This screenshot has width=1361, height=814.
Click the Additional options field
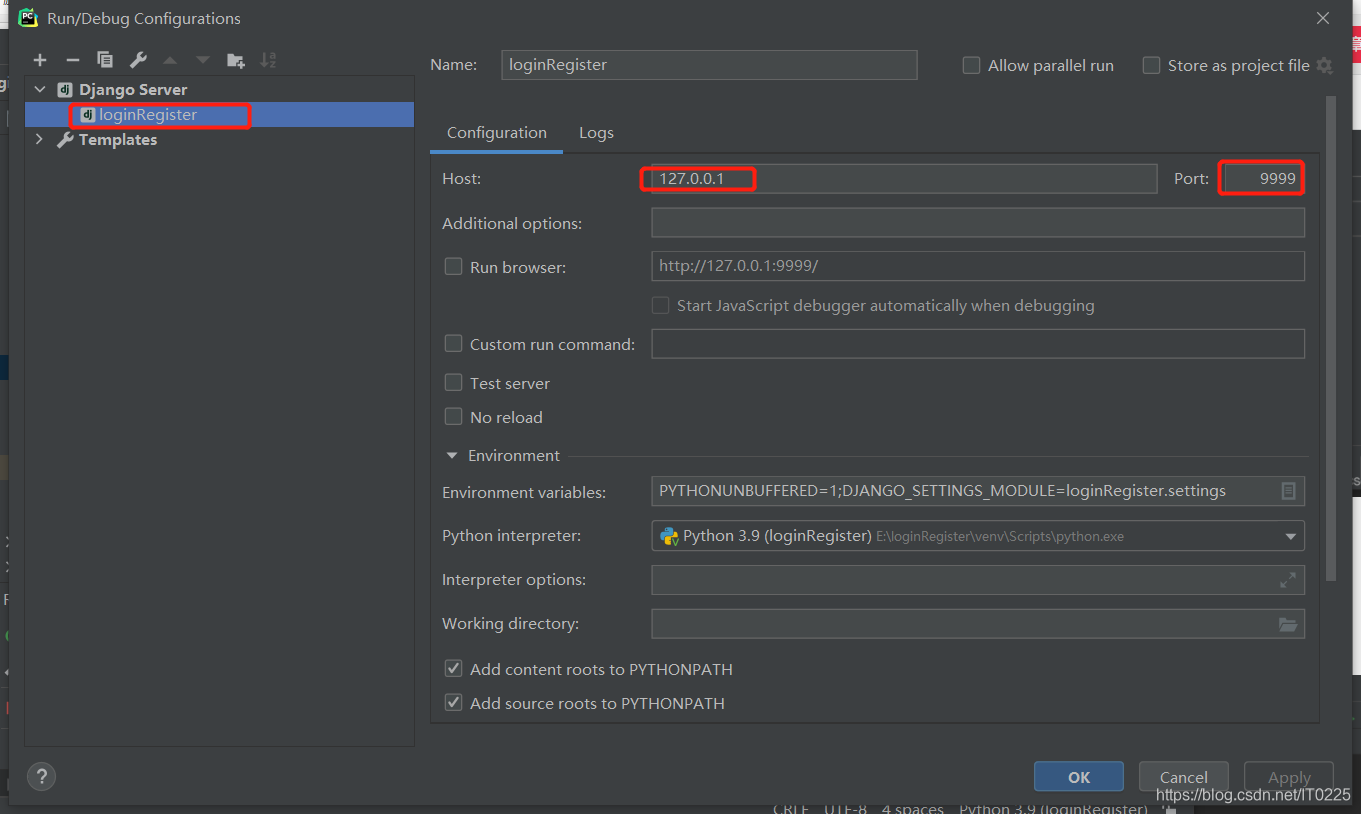[978, 222]
